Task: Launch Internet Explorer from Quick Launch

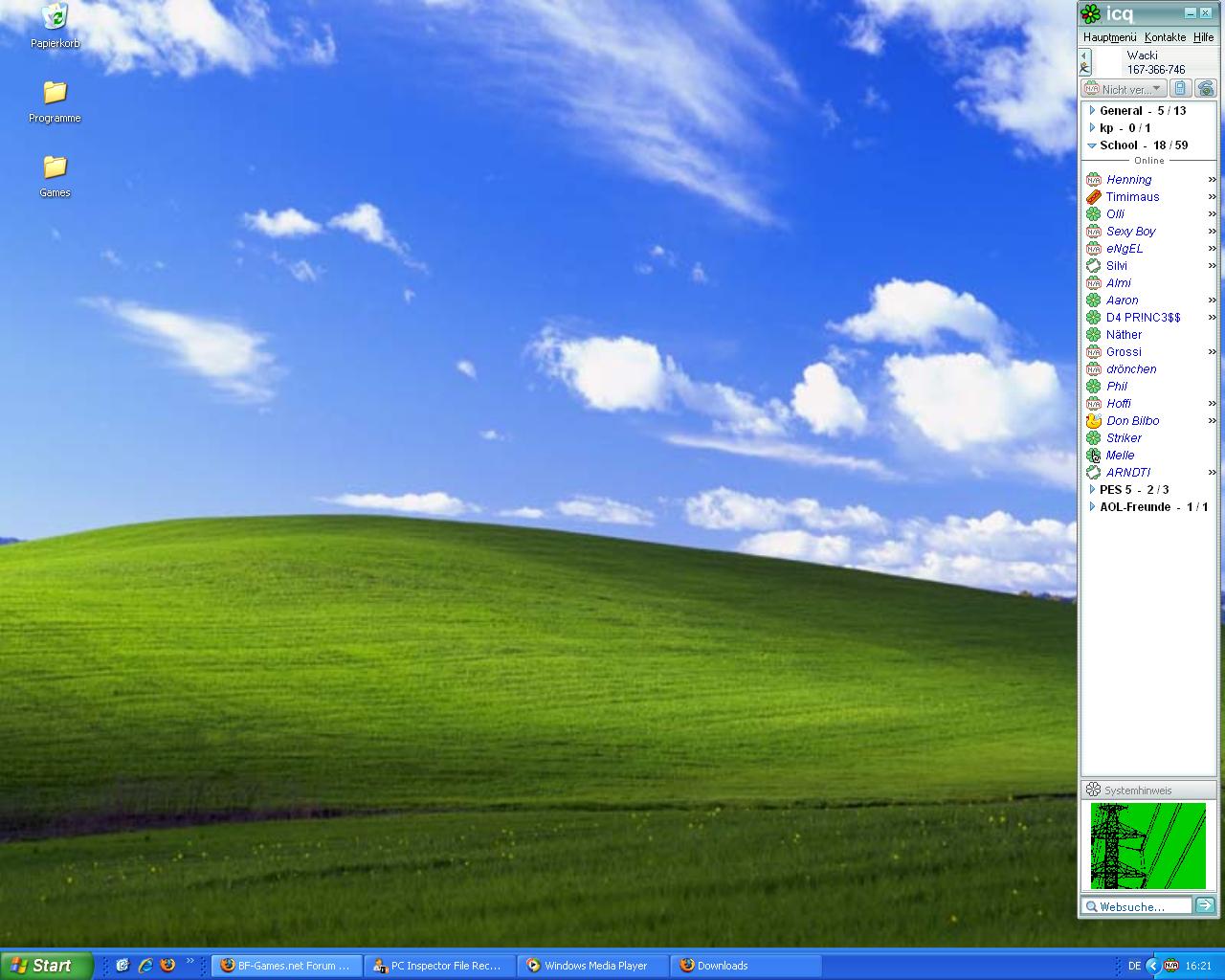Action: coord(145,966)
